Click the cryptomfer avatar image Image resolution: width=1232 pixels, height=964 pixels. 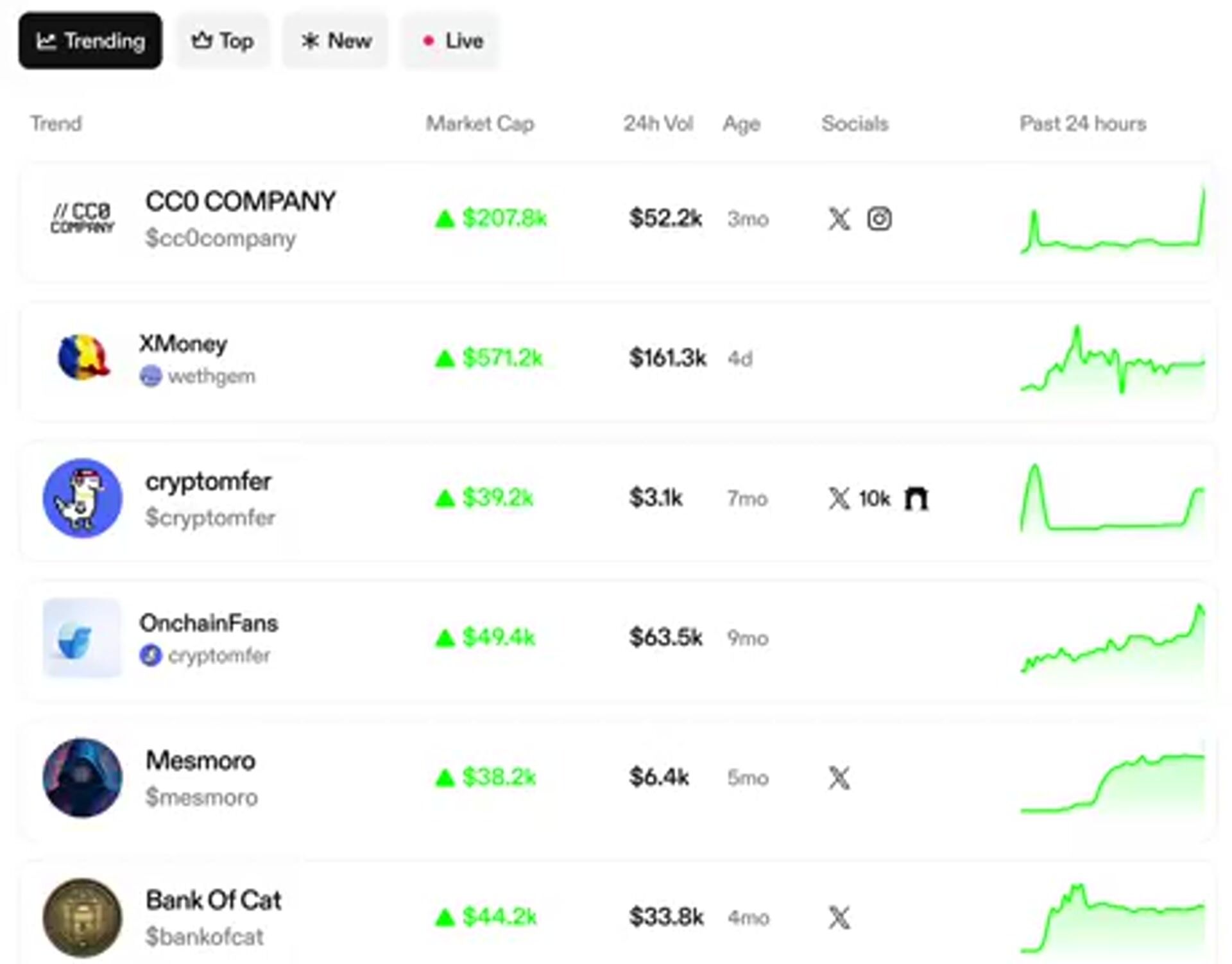coord(82,498)
